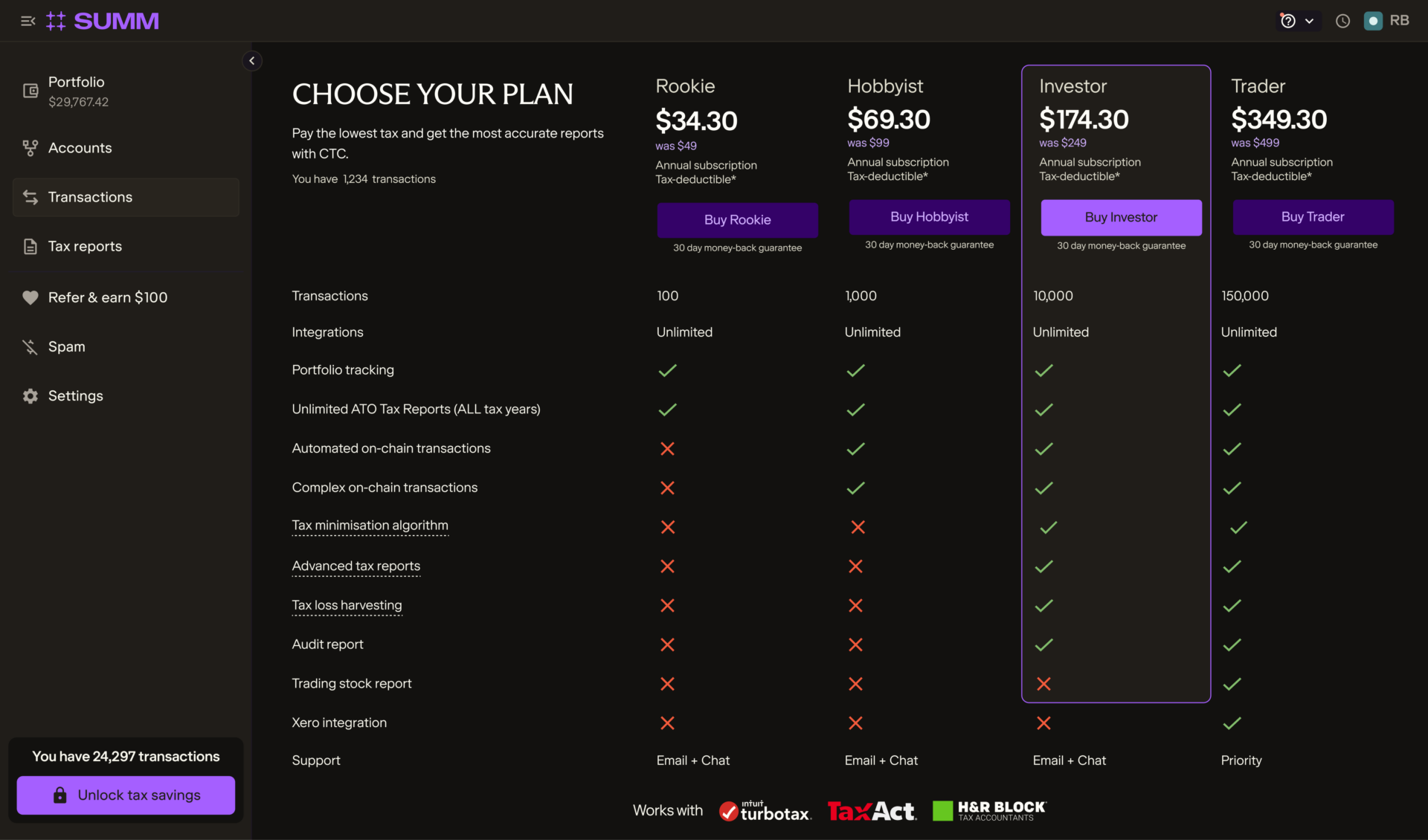Click the hamburger menu collapse icon
Screen dimensions: 1428x840
(x=28, y=21)
